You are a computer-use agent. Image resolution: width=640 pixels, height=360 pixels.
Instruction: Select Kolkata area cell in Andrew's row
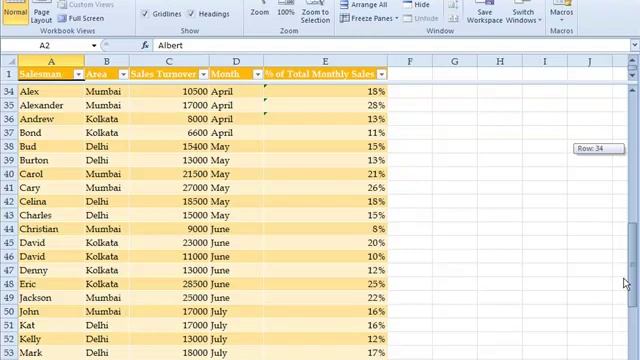pos(107,119)
